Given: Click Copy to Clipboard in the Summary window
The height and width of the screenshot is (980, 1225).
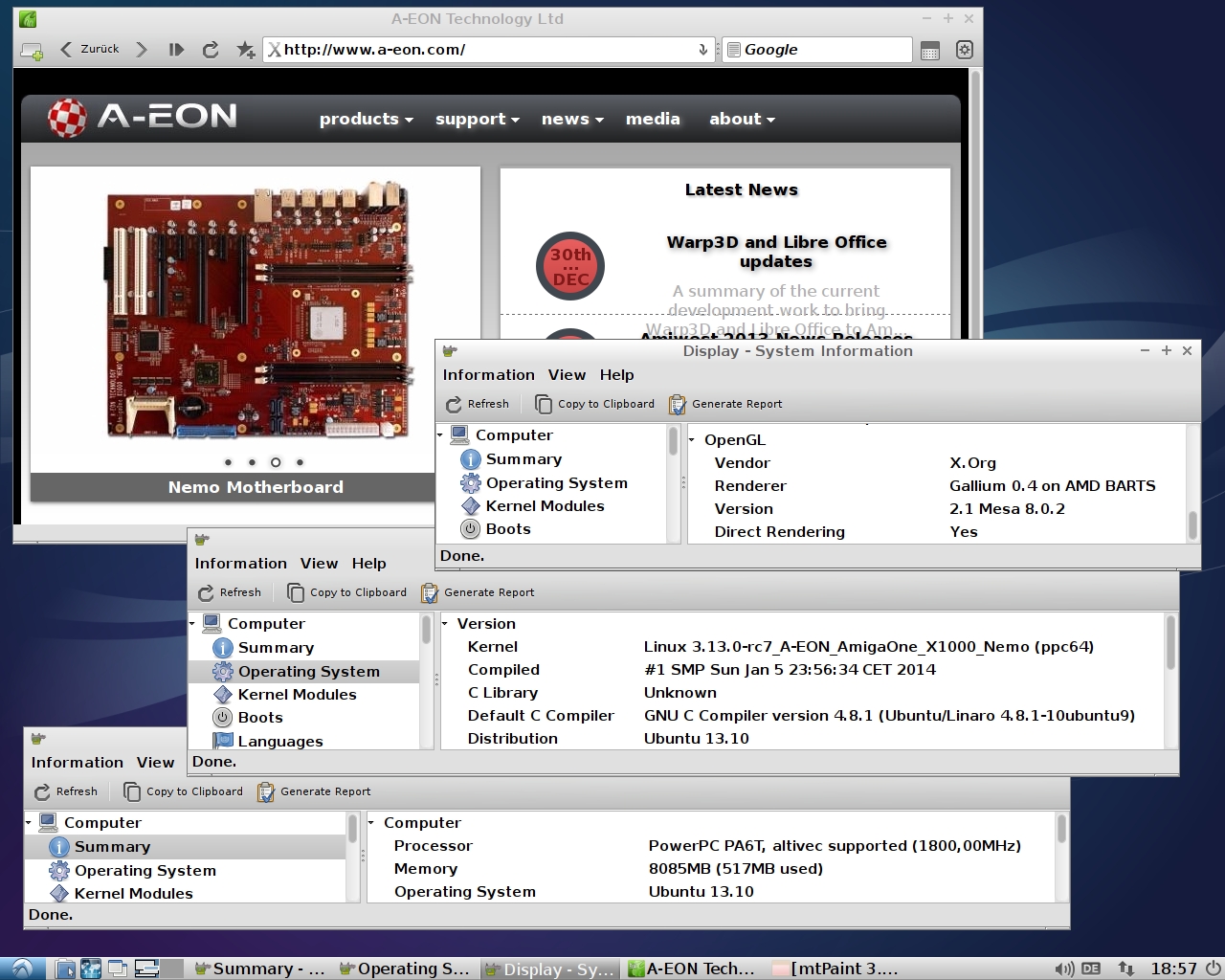Looking at the screenshot, I should 184,791.
